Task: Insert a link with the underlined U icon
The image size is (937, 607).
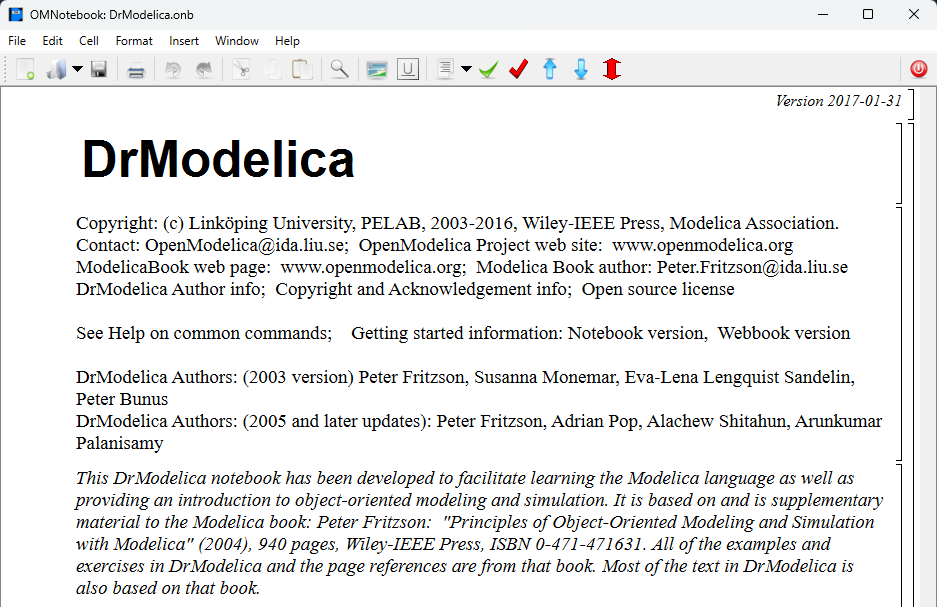Action: (x=408, y=69)
